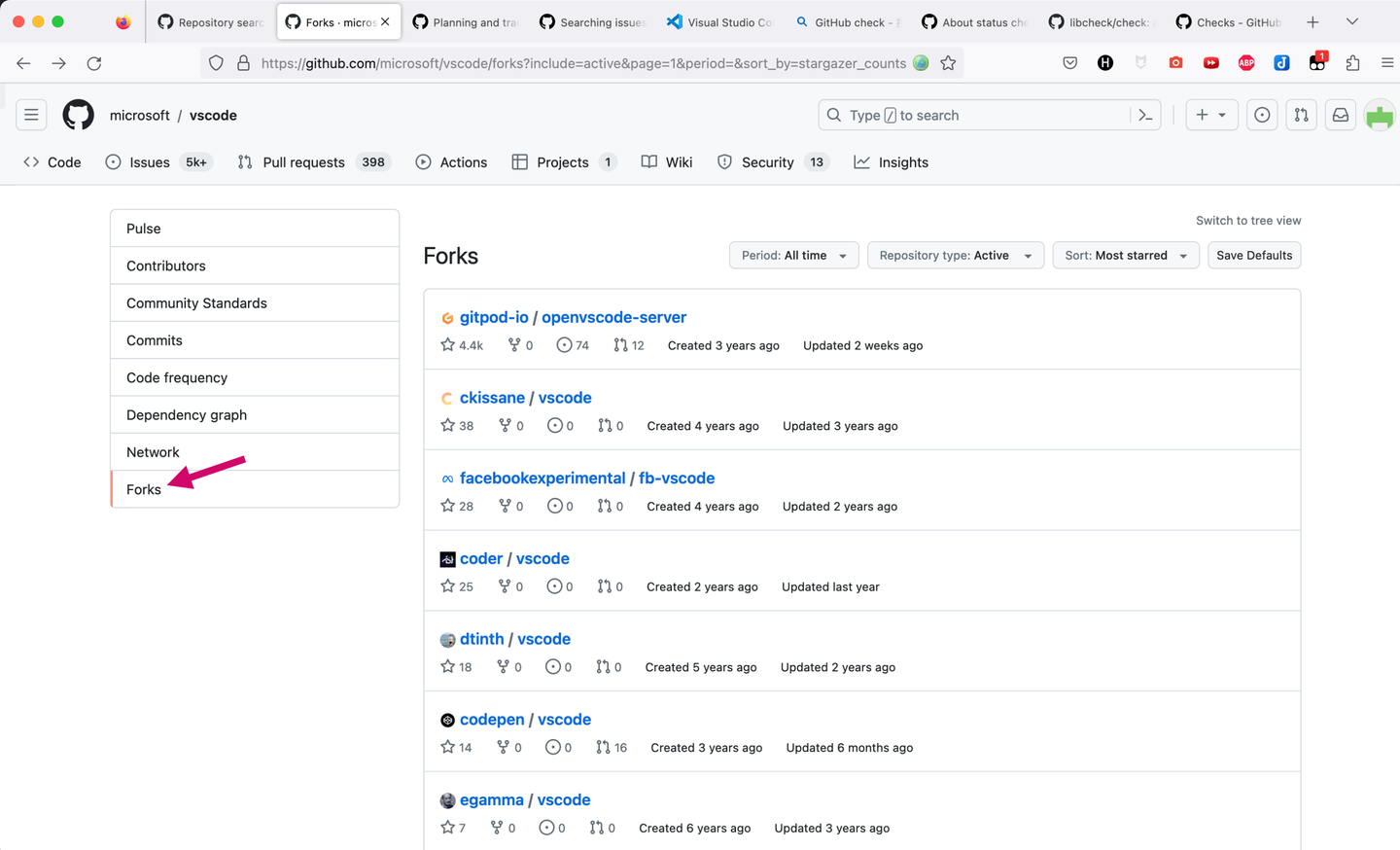Open the Firefox extensions puzzle icon
Screen dimensions: 1400x850
1352,63
